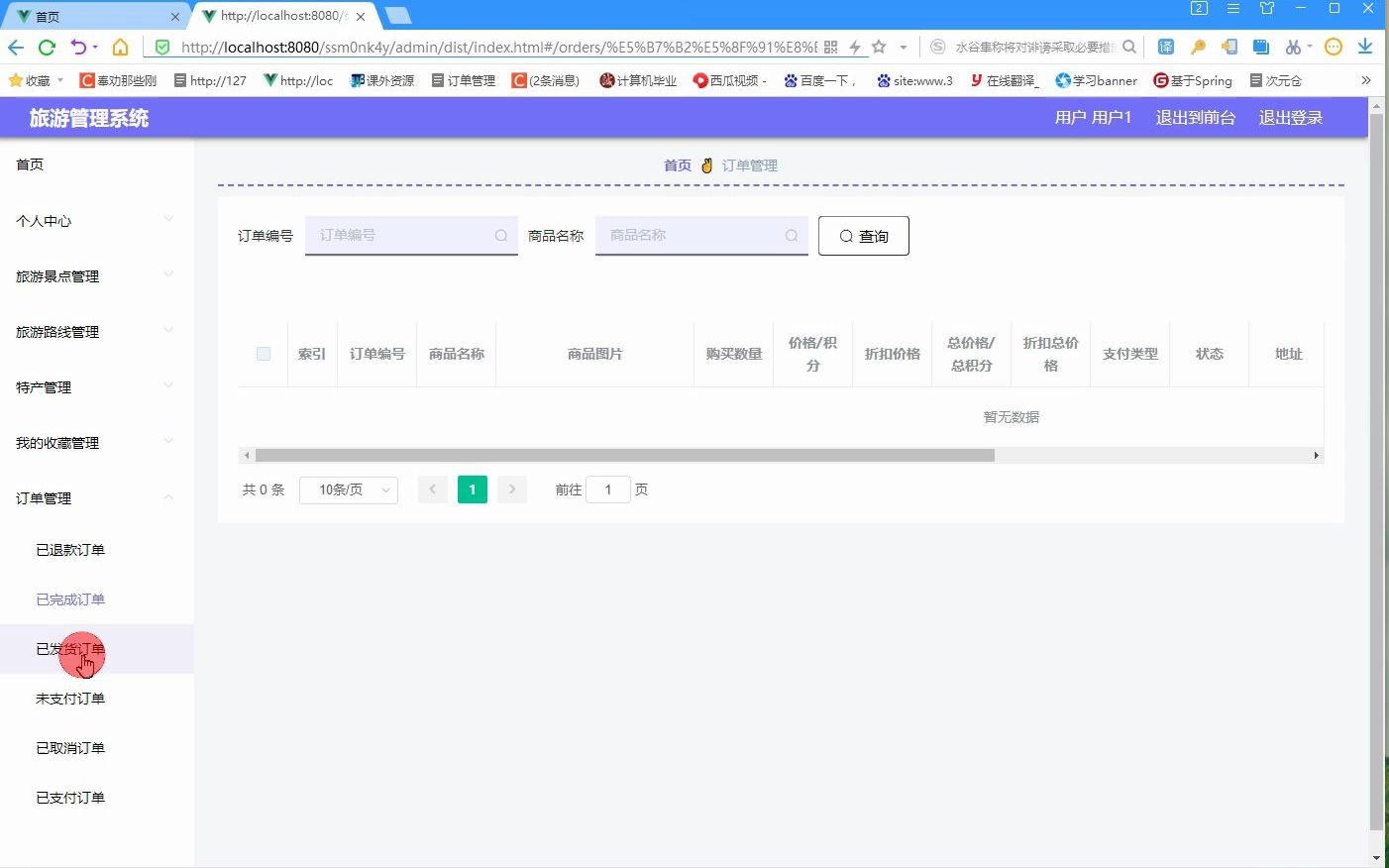Click the undo/restore arrow in browser toolbar
Screen dimensions: 1389x868
(78, 47)
